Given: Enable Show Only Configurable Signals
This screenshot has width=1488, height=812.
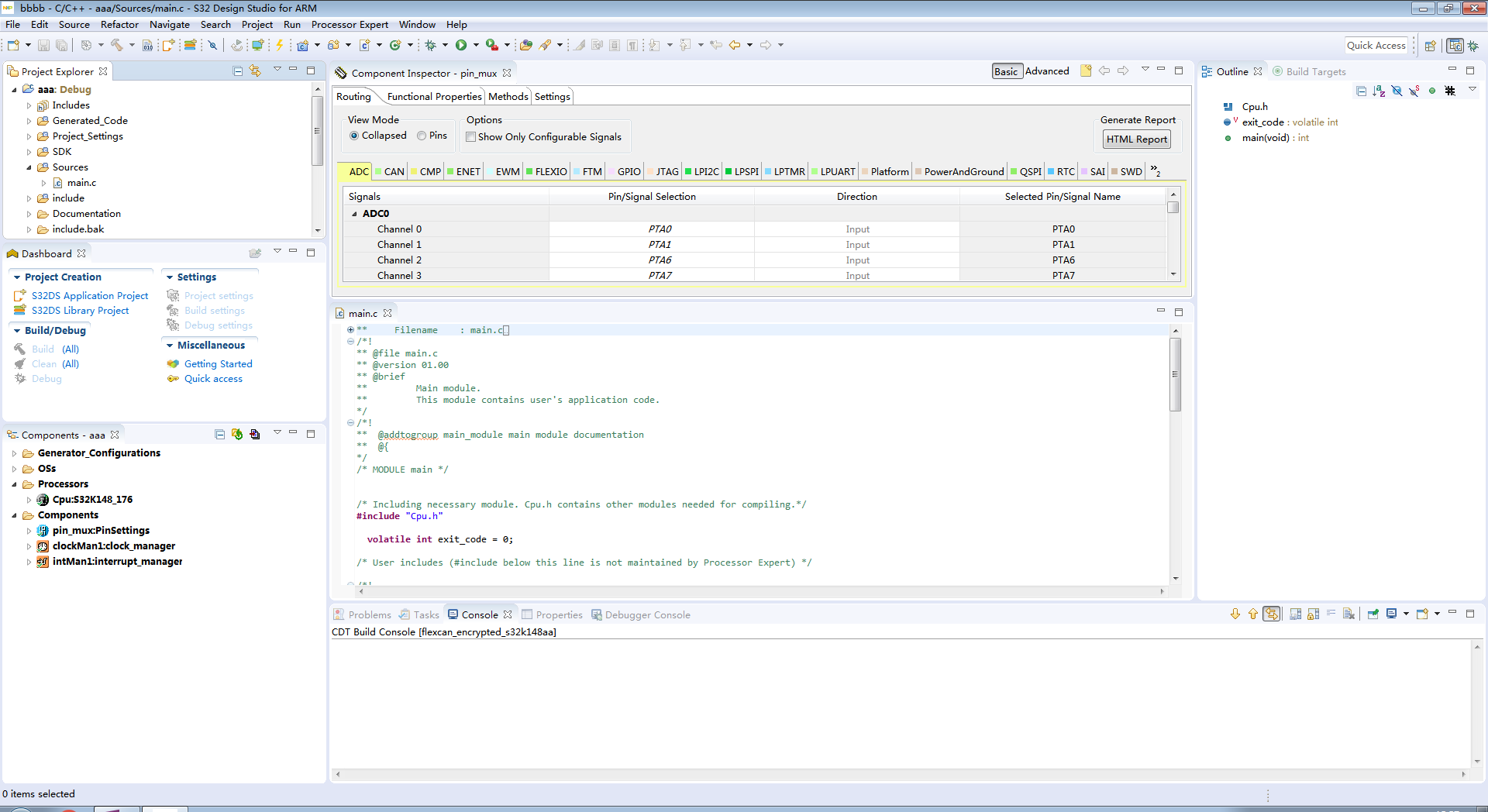Looking at the screenshot, I should 470,137.
